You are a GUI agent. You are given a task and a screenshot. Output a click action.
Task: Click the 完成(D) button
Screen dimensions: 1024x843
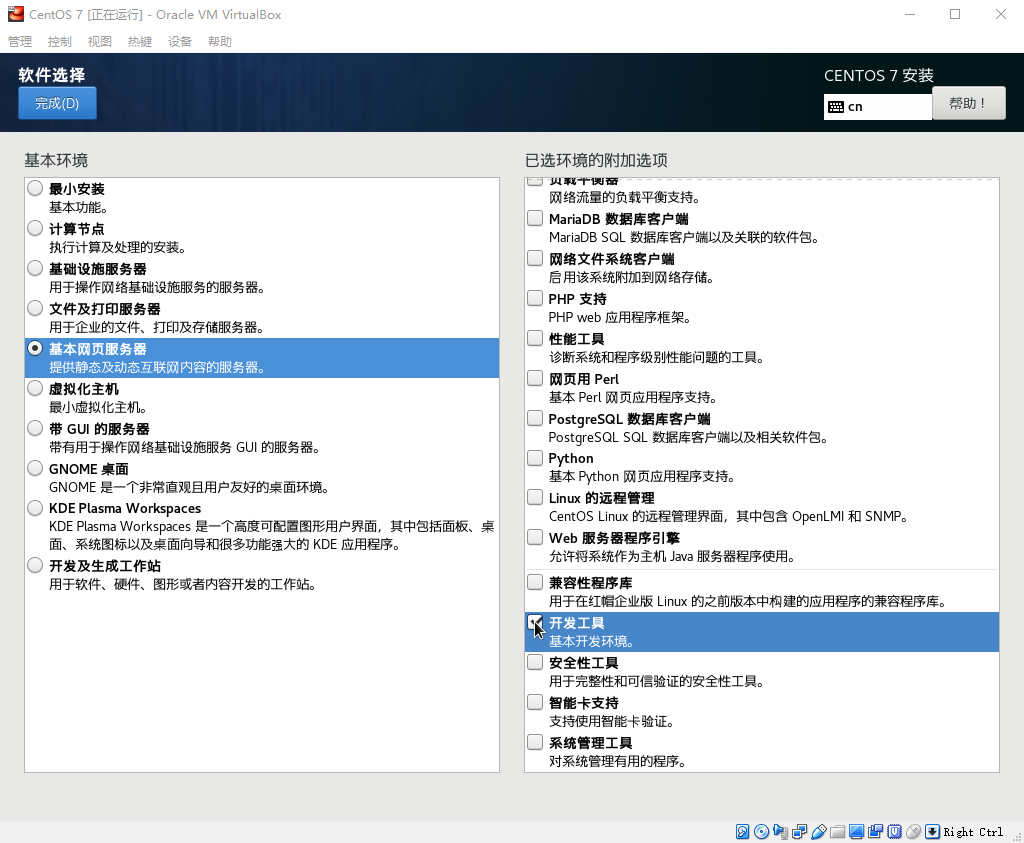[57, 103]
